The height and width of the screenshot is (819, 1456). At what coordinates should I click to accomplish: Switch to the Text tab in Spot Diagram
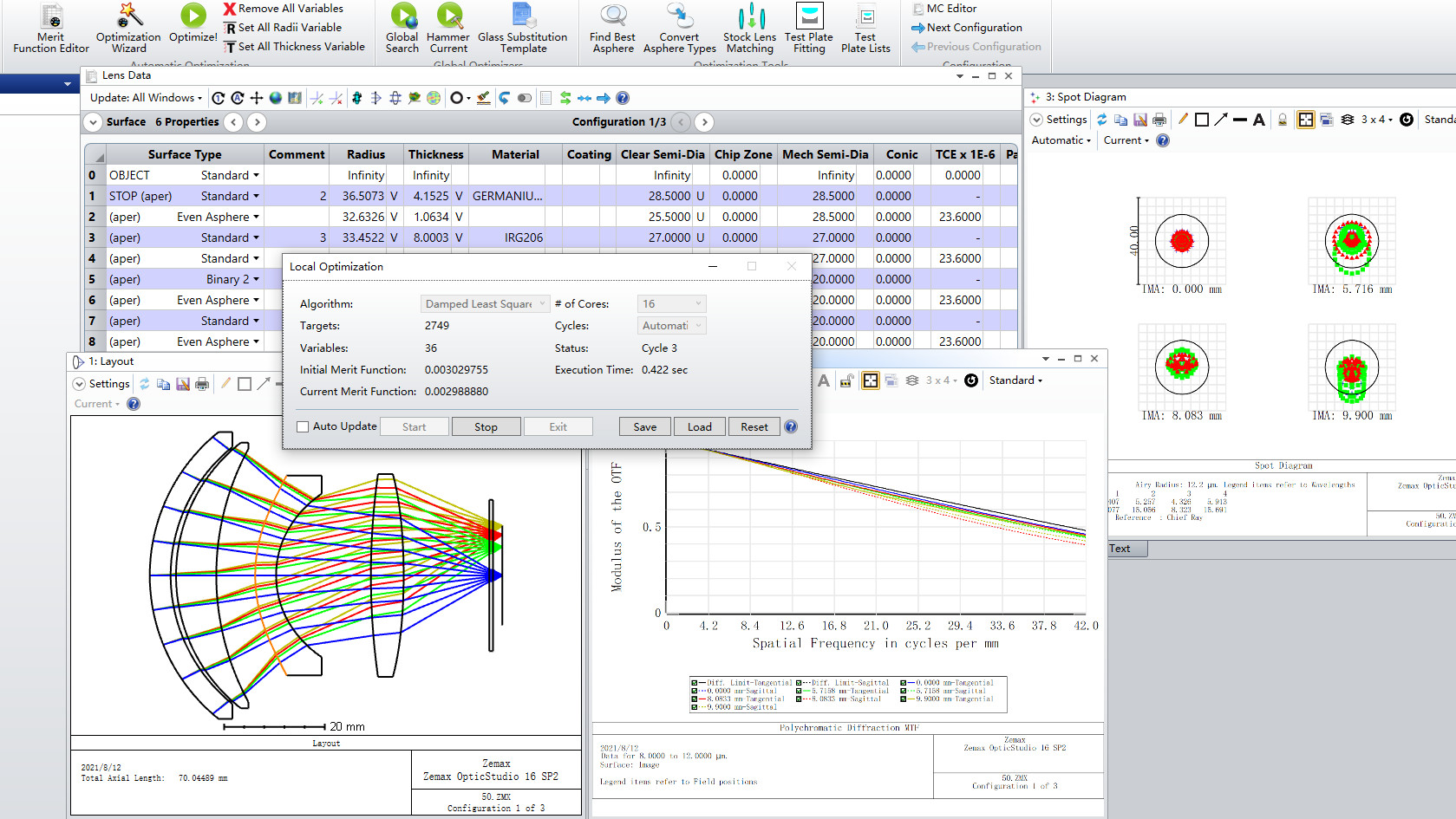pyautogui.click(x=1127, y=549)
